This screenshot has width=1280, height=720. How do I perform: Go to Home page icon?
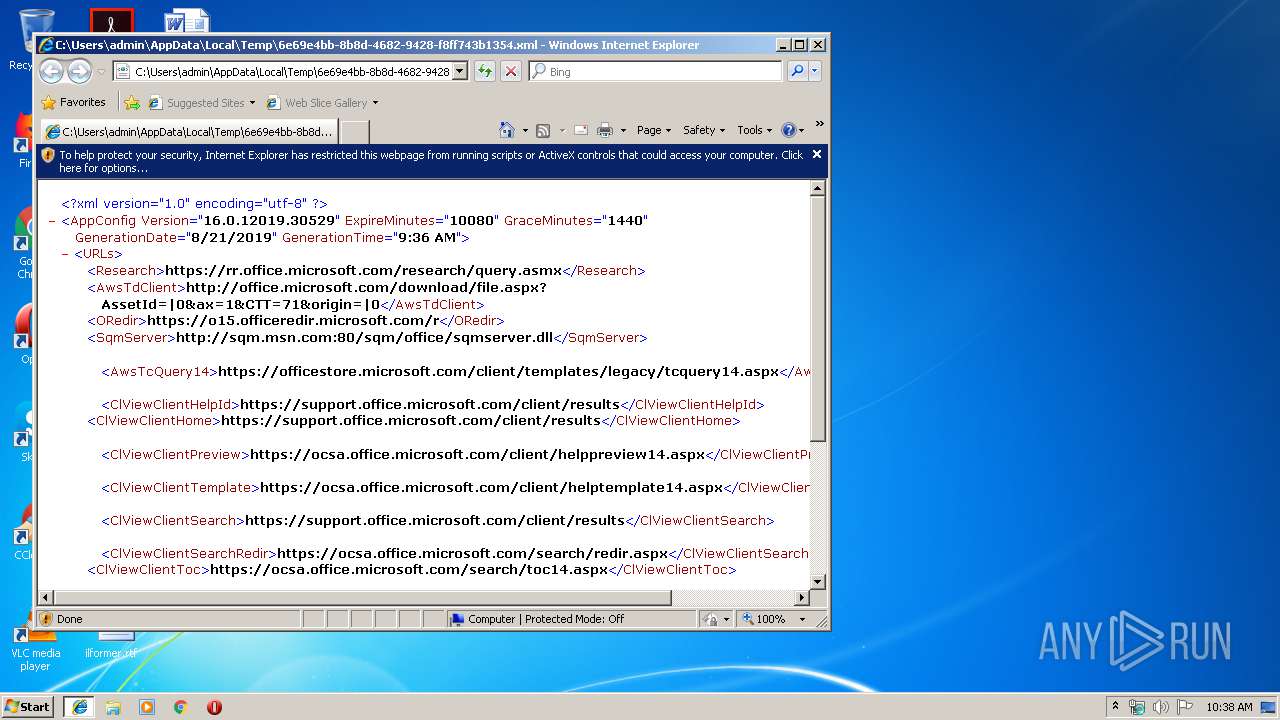[506, 130]
